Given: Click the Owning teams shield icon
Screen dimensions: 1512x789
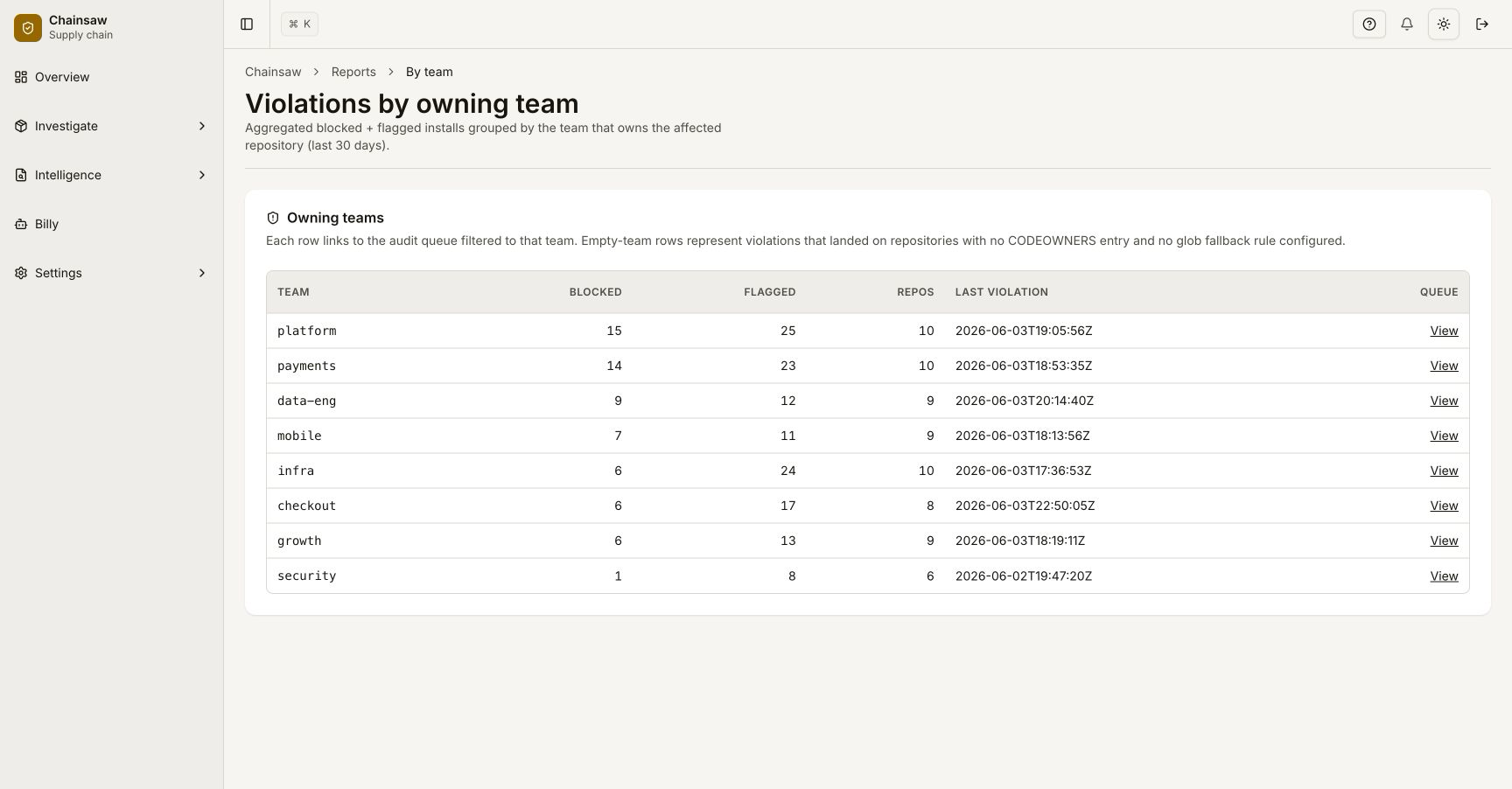Looking at the screenshot, I should click(x=273, y=218).
